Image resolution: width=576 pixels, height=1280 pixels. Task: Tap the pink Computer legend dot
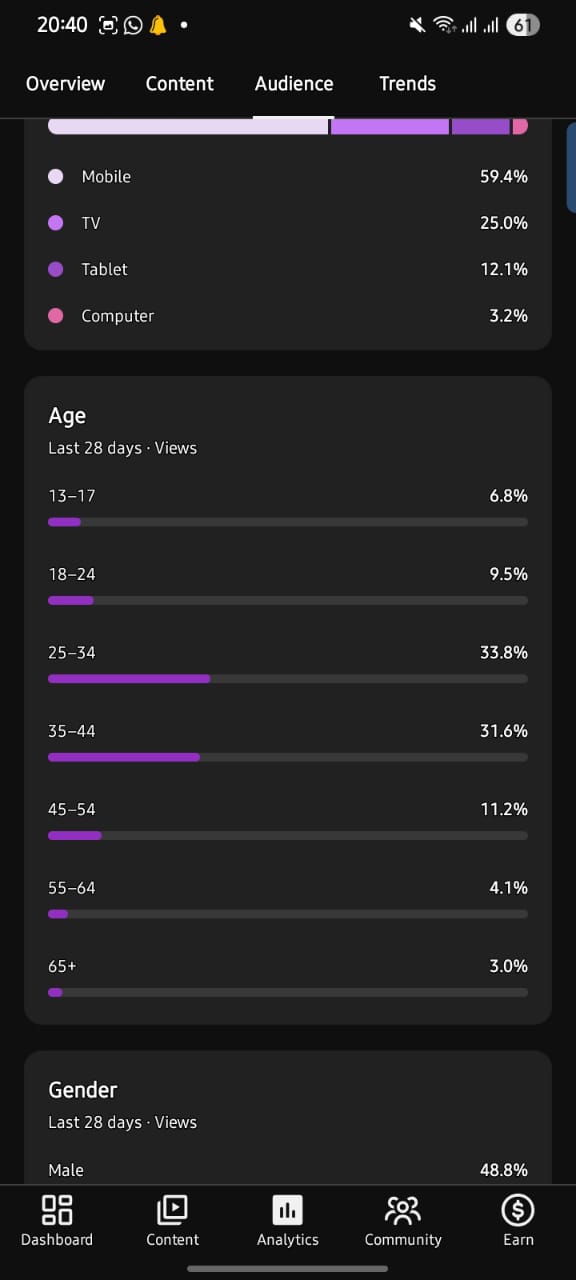(56, 315)
